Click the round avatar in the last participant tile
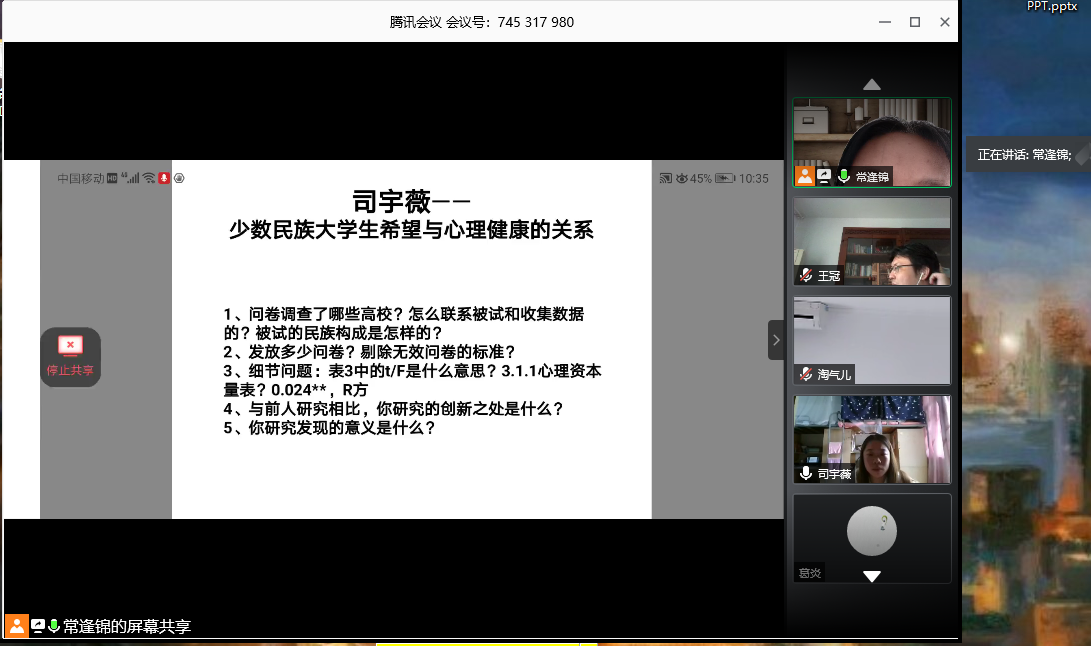1091x646 pixels. tap(872, 530)
